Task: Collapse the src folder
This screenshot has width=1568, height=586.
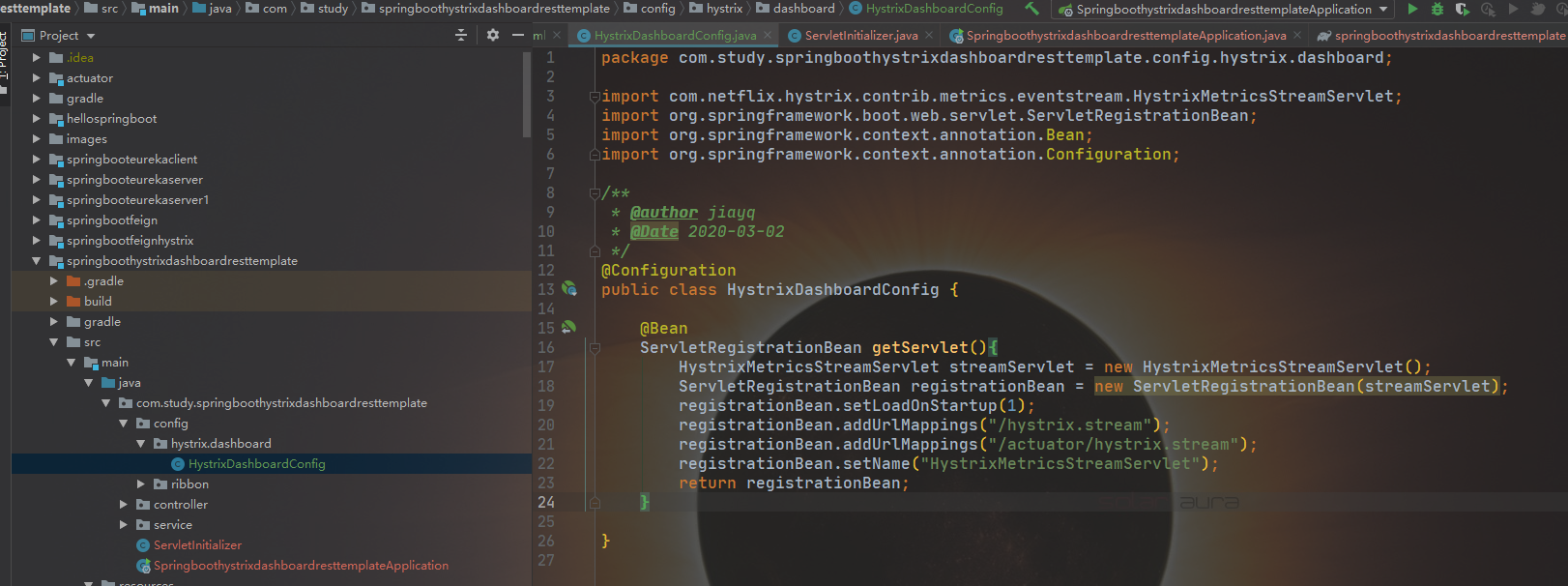Action: tap(54, 341)
